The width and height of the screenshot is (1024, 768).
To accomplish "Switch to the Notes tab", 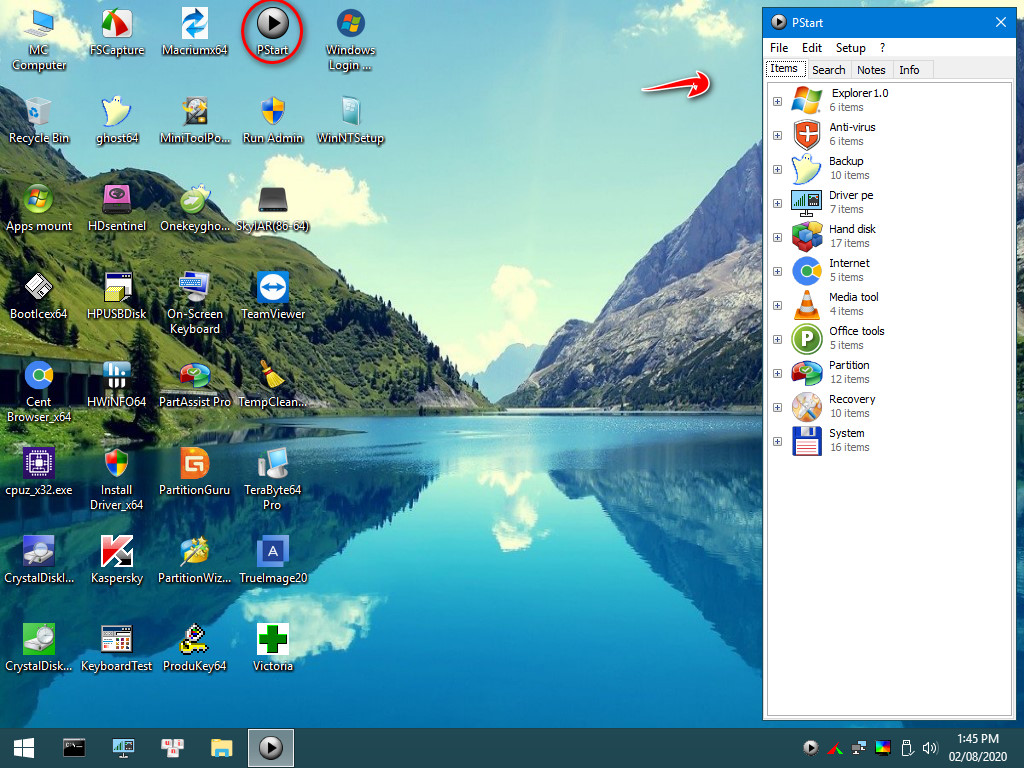I will coord(871,70).
